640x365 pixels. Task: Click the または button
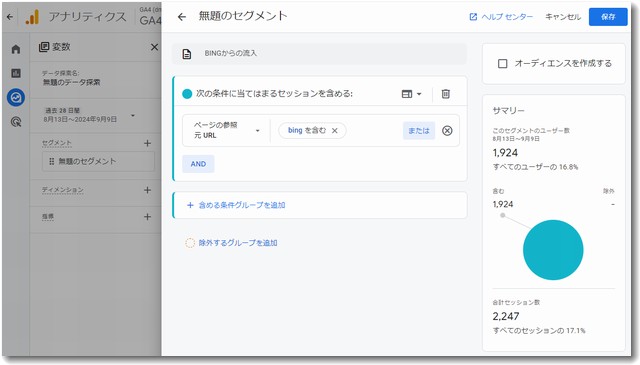point(419,131)
